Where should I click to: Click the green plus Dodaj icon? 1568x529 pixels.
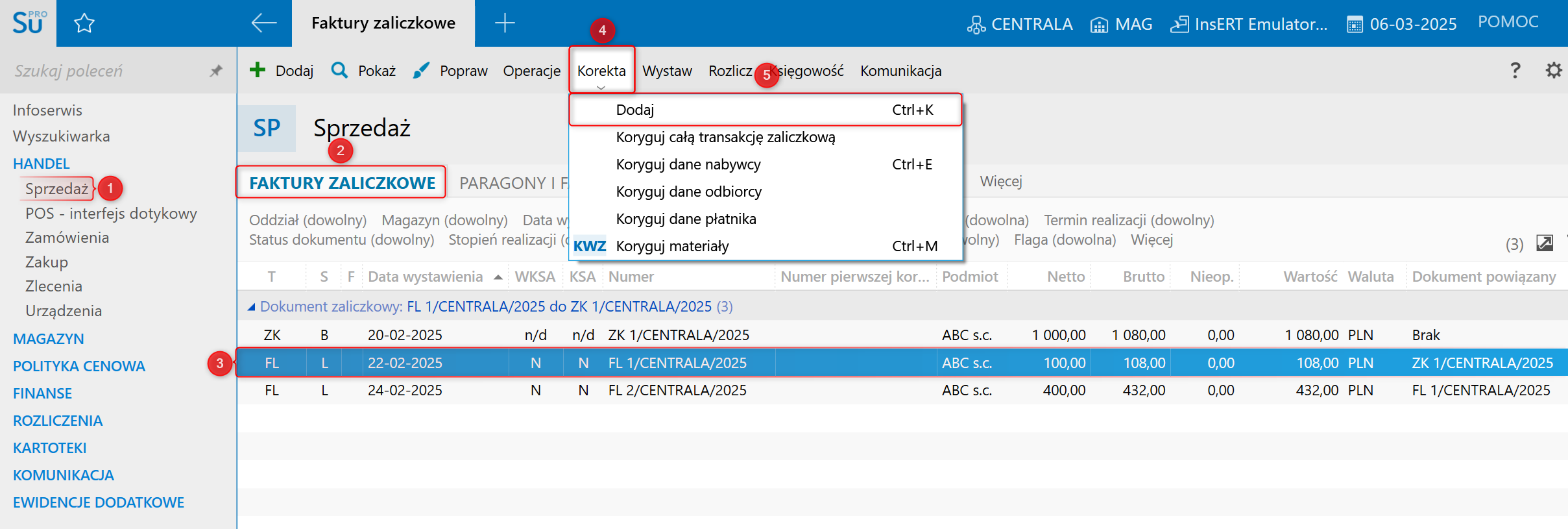258,69
